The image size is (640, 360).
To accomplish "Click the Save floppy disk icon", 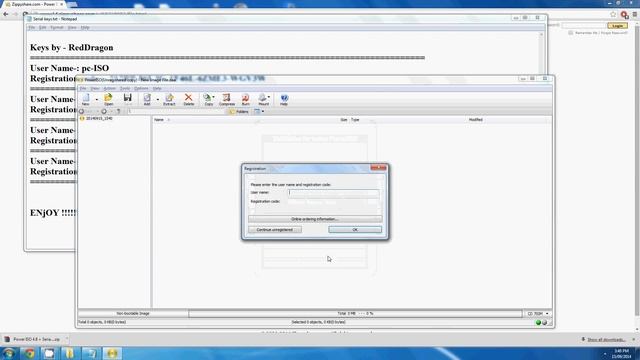I will 128,99.
